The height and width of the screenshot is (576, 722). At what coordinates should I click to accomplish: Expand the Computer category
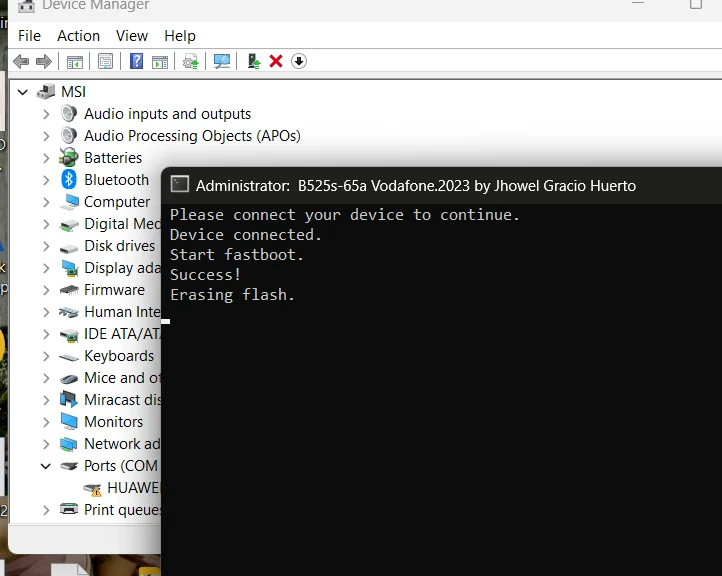coord(46,202)
